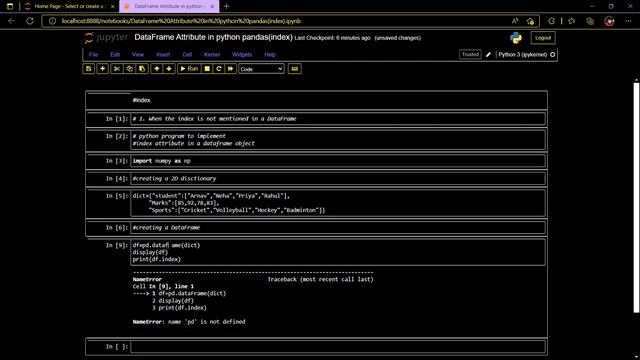The width and height of the screenshot is (640, 360).
Task: Open the Help menu
Action: 270,55
